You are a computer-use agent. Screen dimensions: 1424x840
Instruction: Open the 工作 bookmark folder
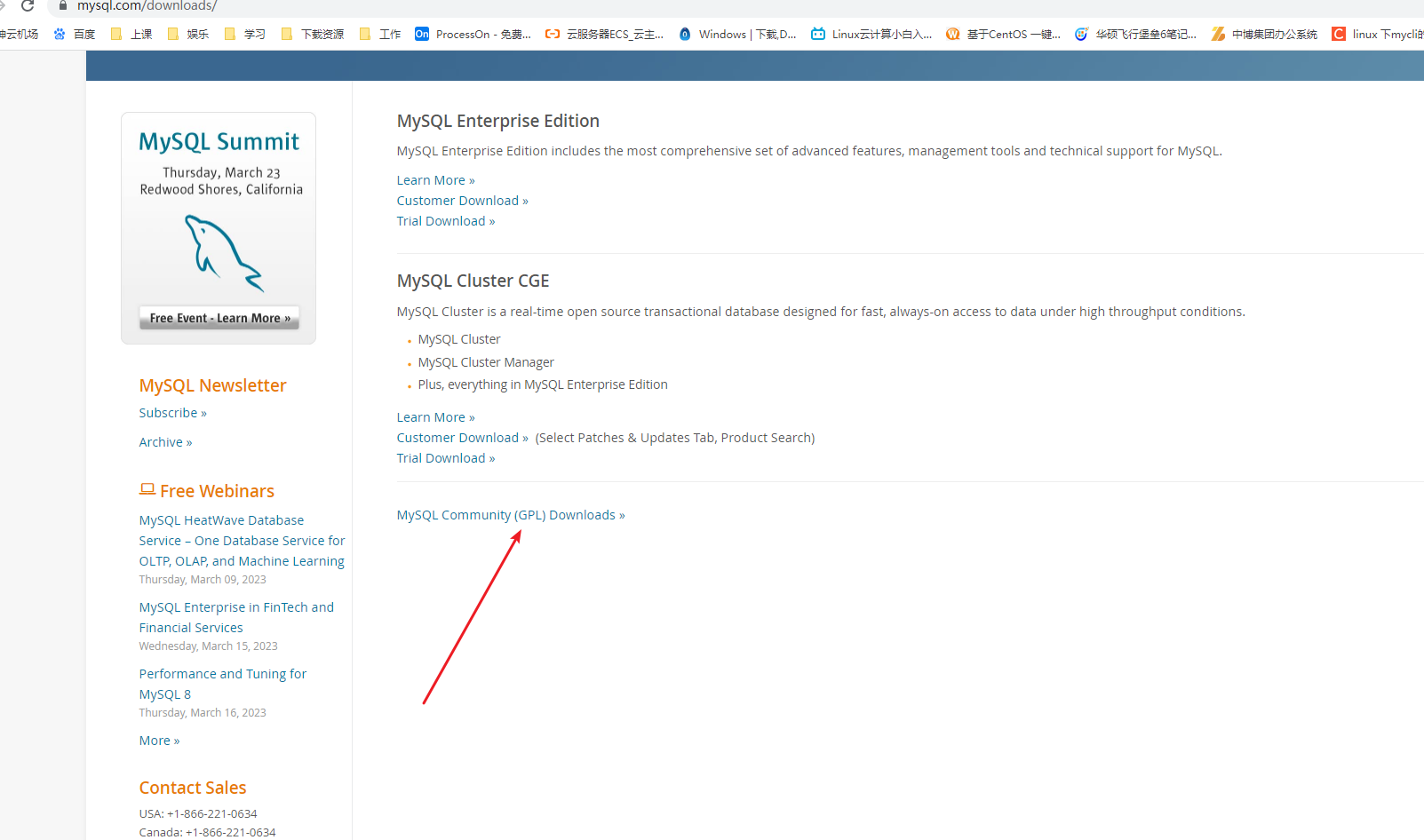pyautogui.click(x=380, y=34)
